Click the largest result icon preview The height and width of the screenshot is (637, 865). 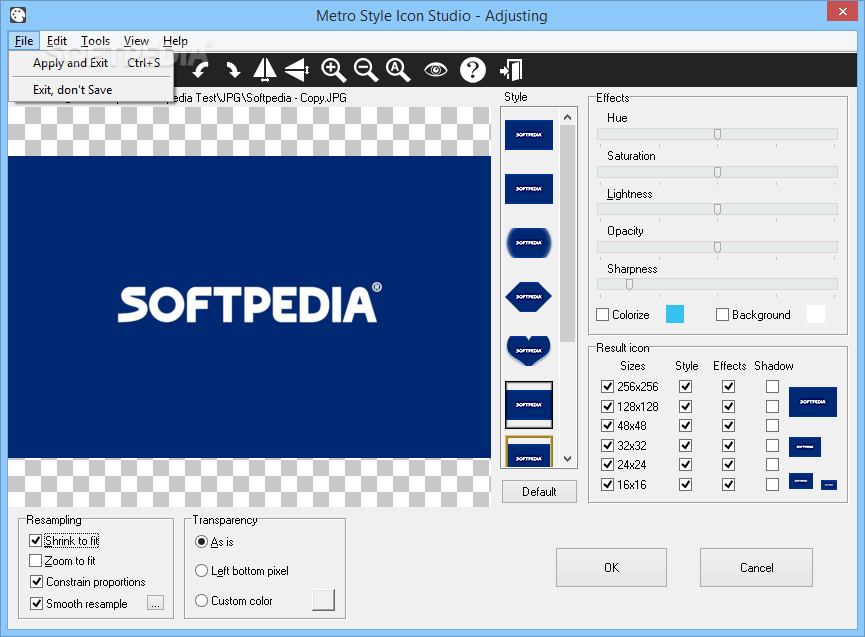[x=813, y=402]
